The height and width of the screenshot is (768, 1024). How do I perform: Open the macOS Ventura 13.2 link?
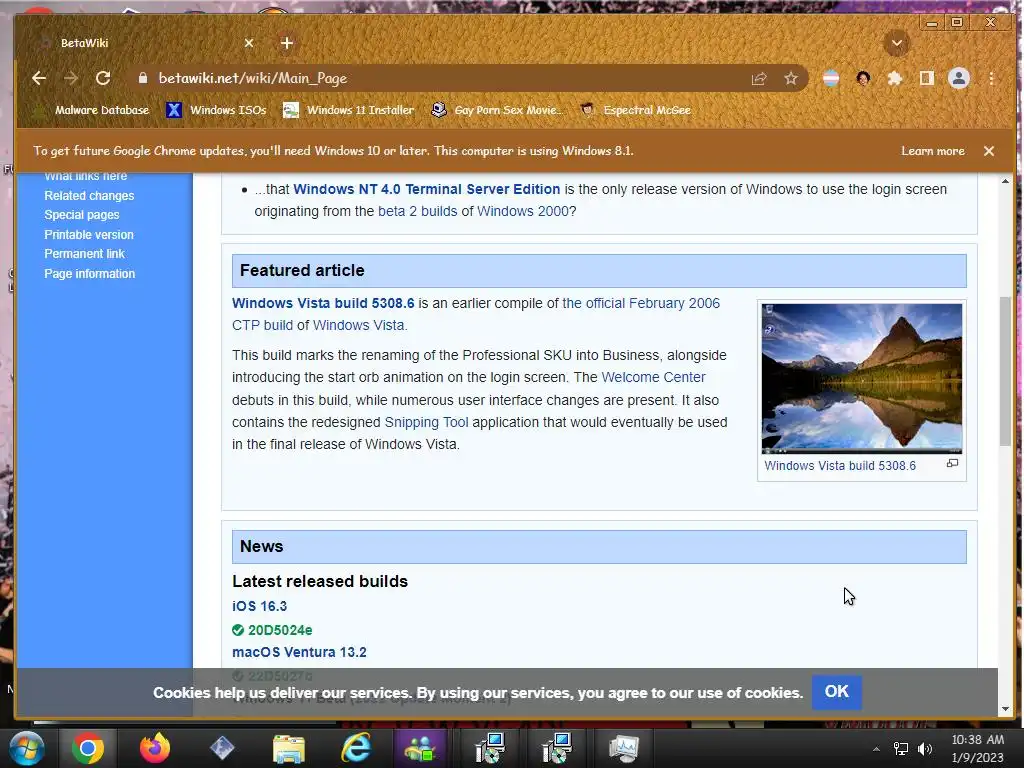click(x=299, y=652)
